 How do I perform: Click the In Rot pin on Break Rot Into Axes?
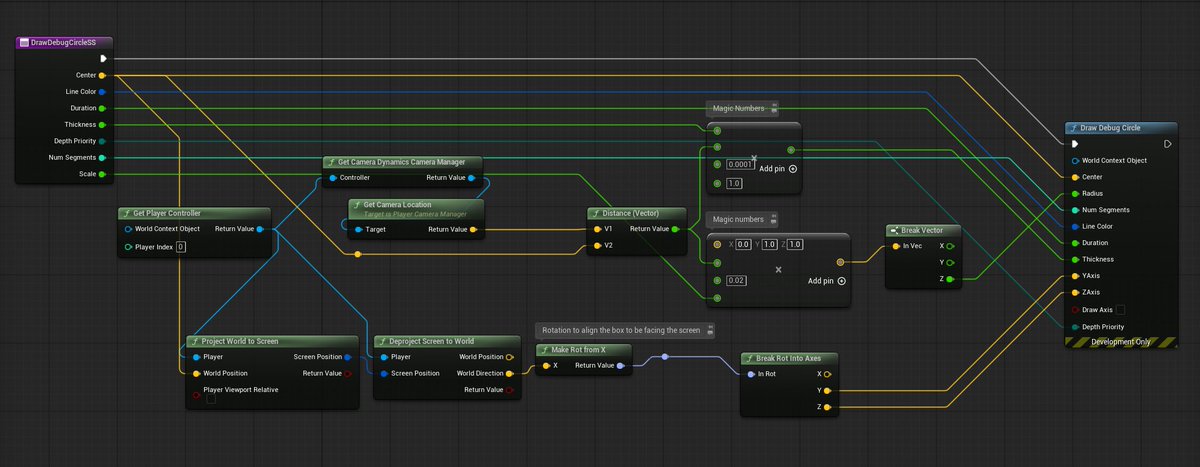pos(750,374)
